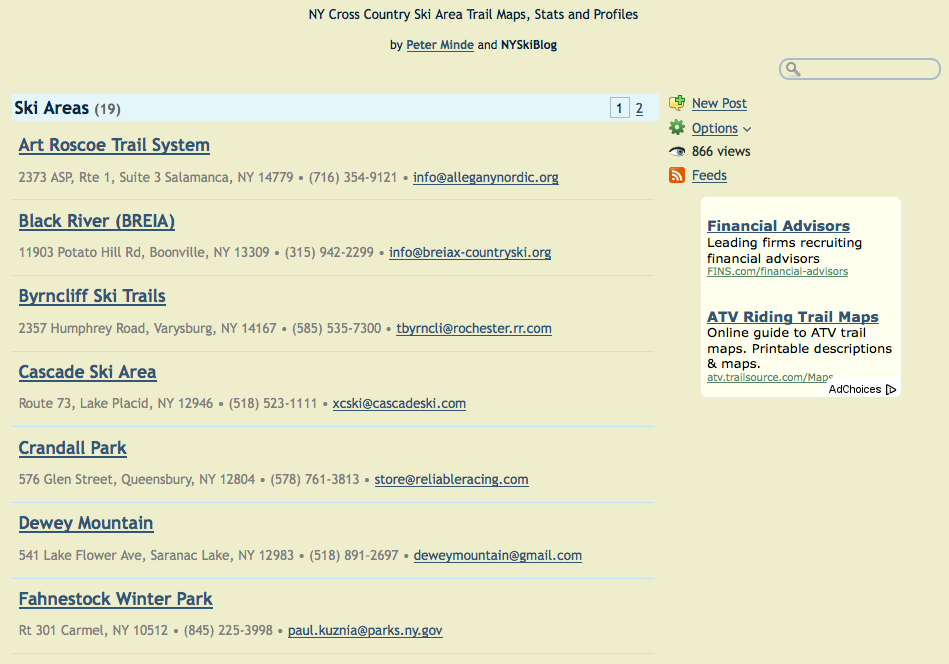Open ATV Riding Trail Maps ad

click(x=792, y=317)
